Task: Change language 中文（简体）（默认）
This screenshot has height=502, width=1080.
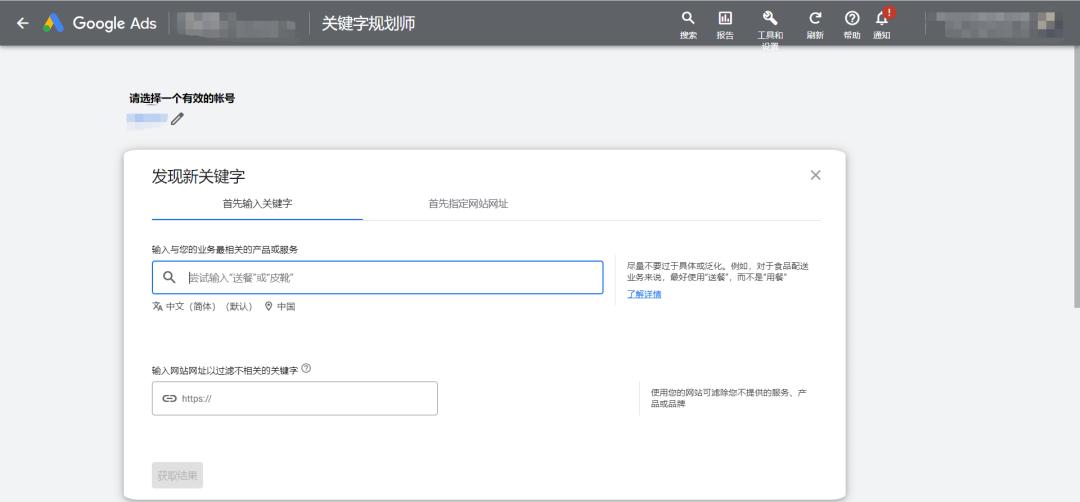Action: tap(202, 306)
